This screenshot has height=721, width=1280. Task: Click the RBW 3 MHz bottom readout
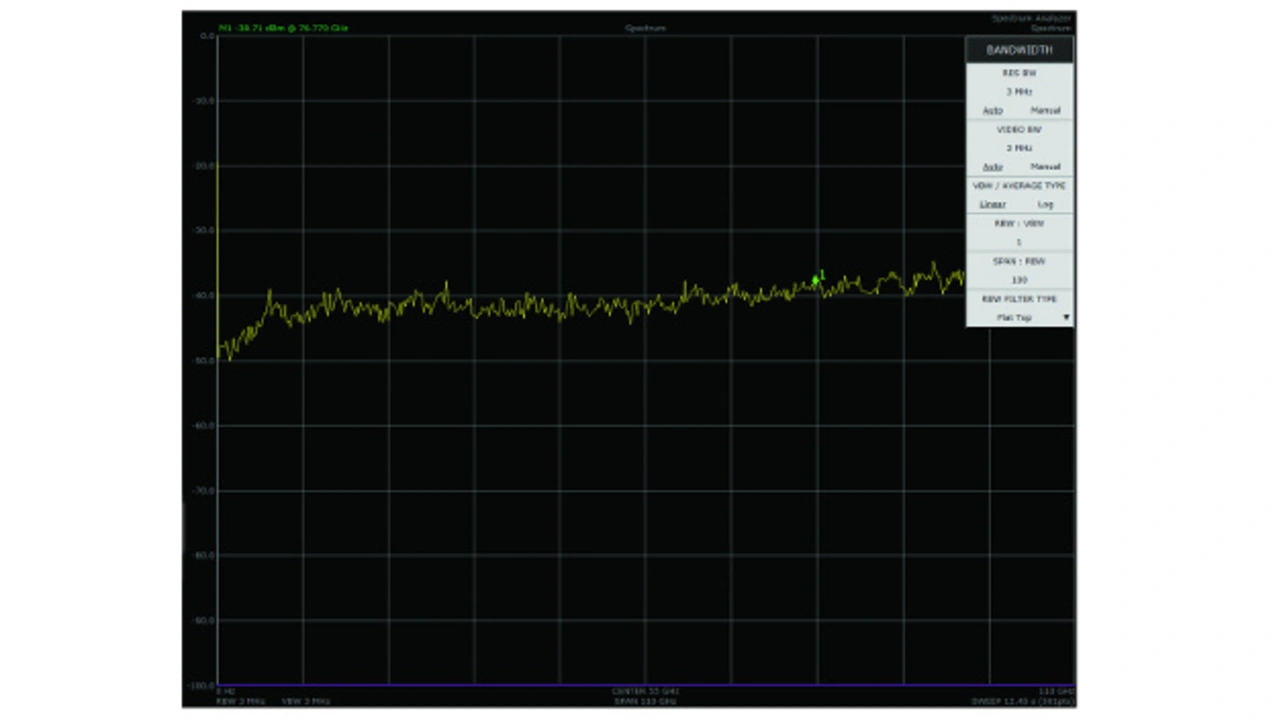[239, 701]
